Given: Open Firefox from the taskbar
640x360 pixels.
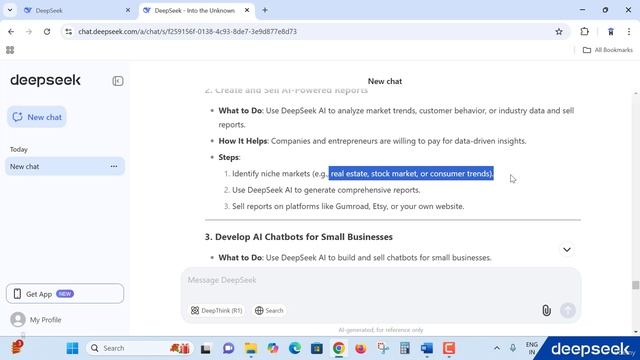Looking at the screenshot, I should (x=360, y=348).
